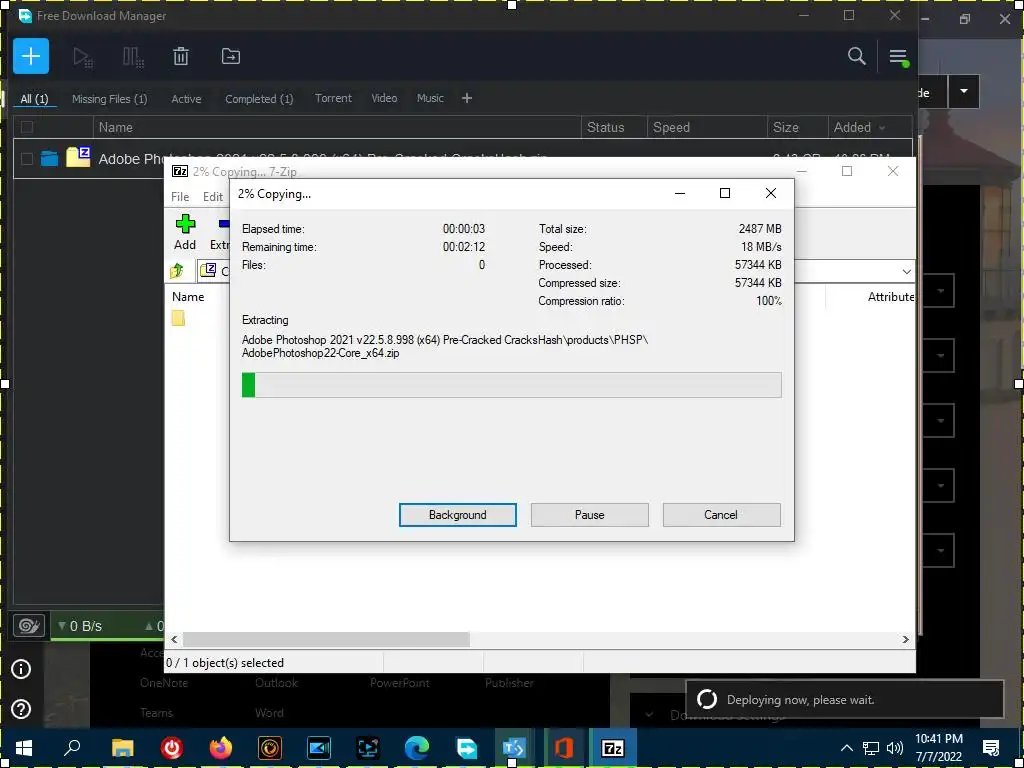Open the notification center icon
1024x768 pixels.
991,748
